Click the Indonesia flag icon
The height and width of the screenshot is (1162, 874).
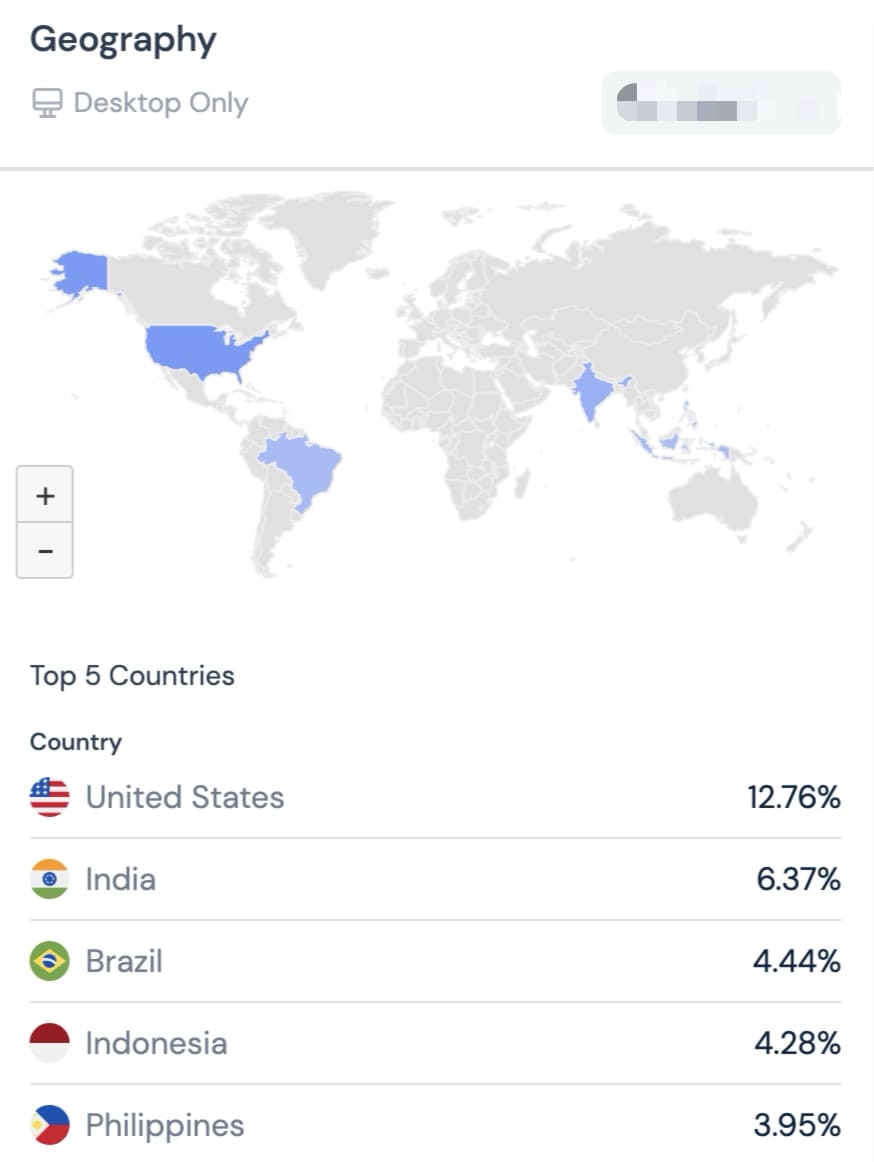[50, 1043]
